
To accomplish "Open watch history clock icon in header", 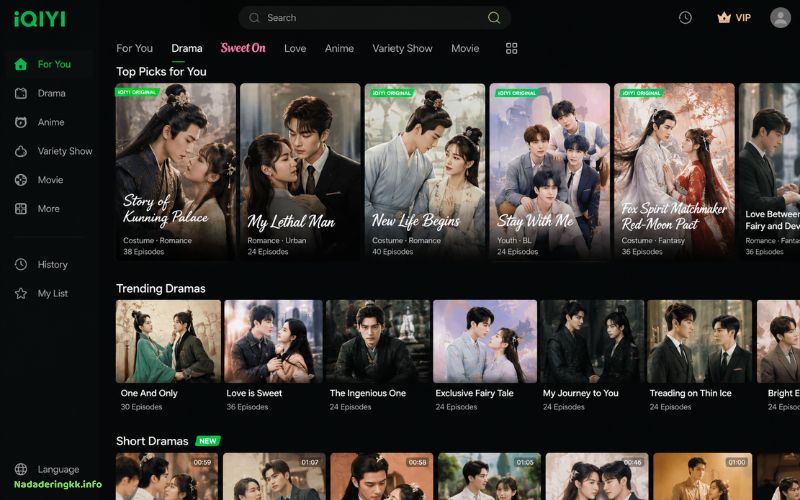I will [685, 18].
